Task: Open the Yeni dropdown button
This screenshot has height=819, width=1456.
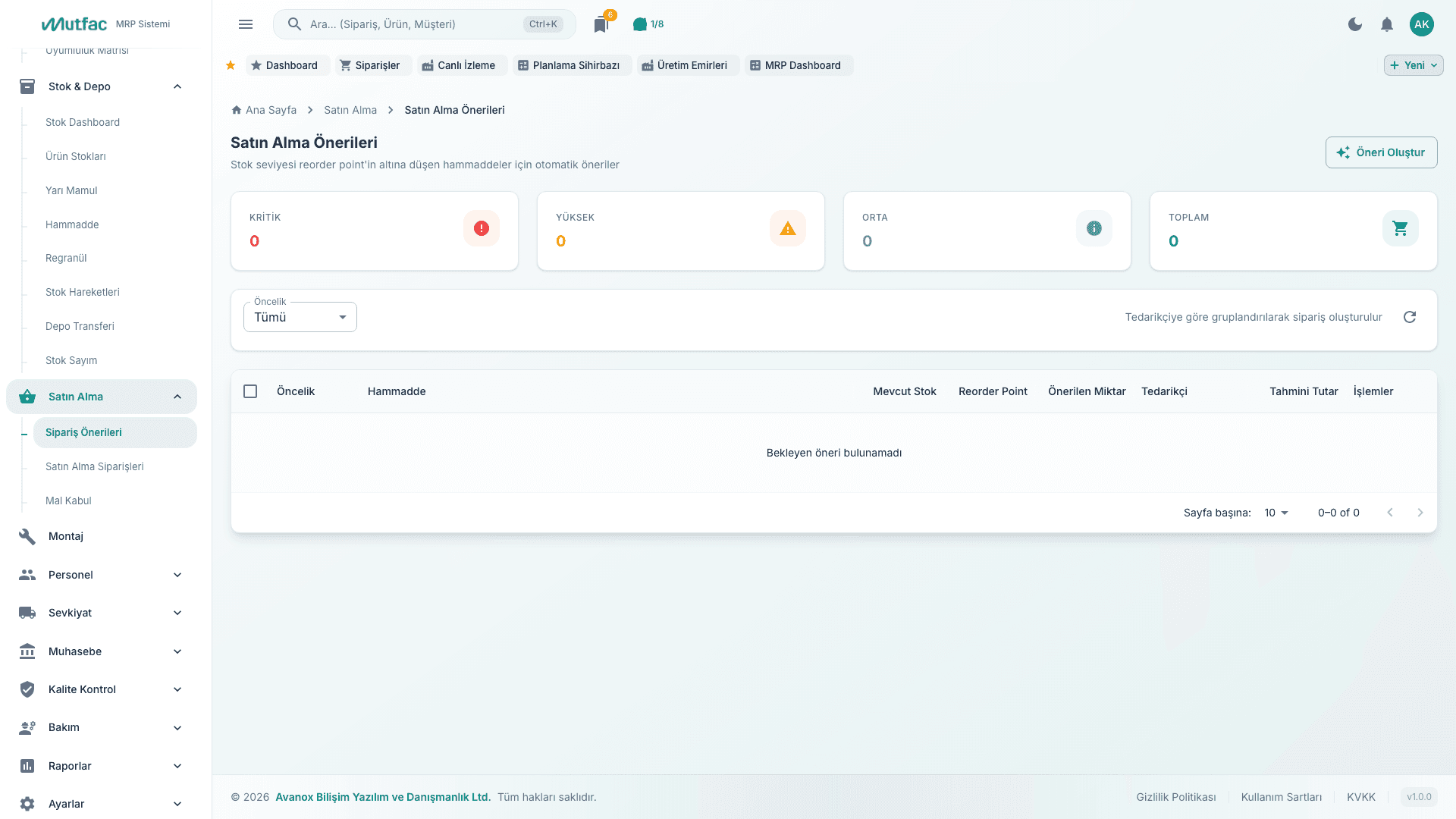Action: pos(1414,65)
